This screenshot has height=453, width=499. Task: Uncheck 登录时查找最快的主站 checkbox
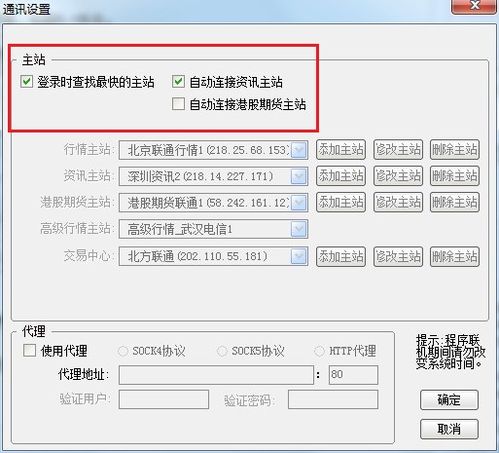pos(26,82)
